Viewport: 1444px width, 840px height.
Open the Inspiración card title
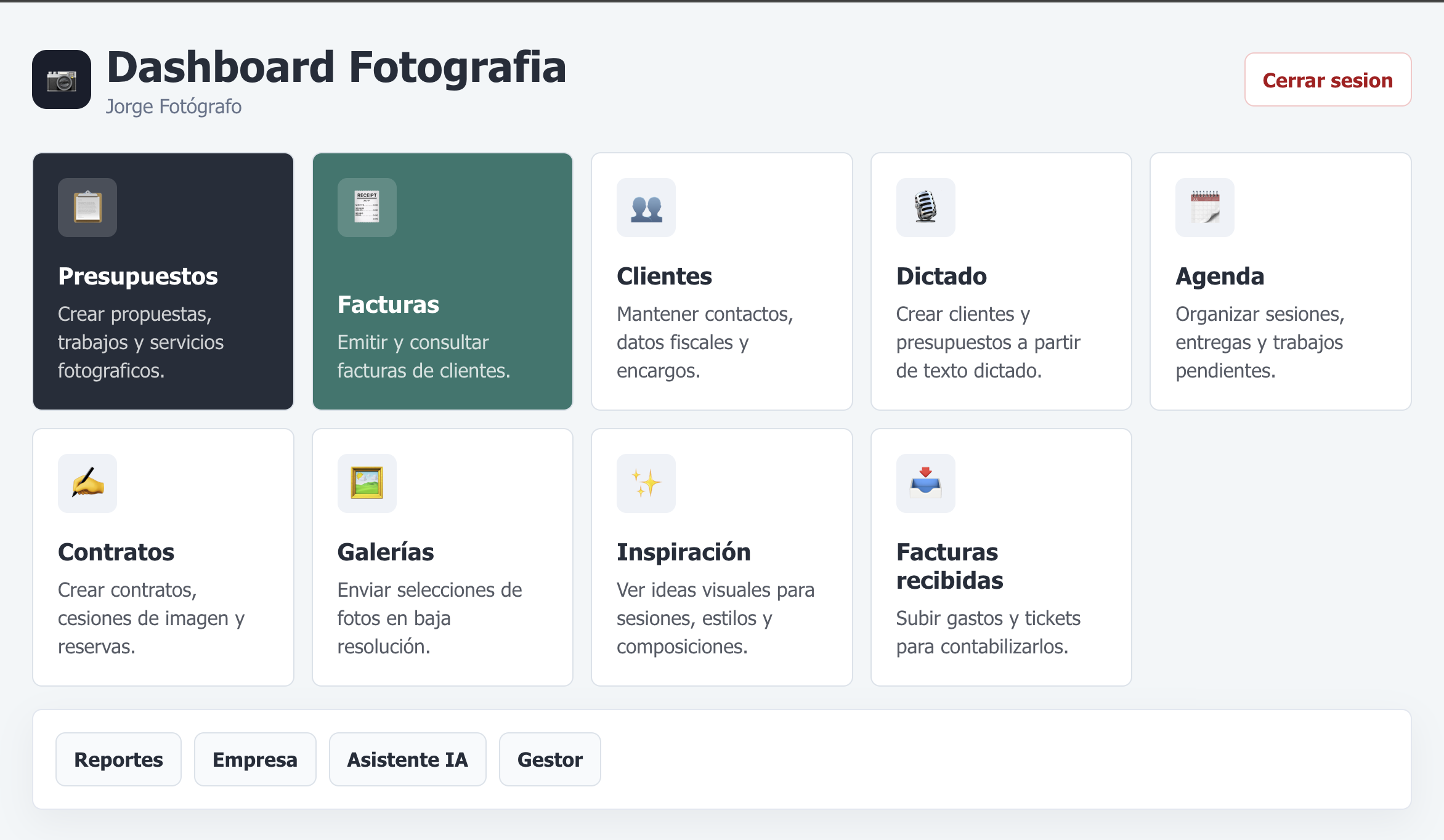(684, 552)
